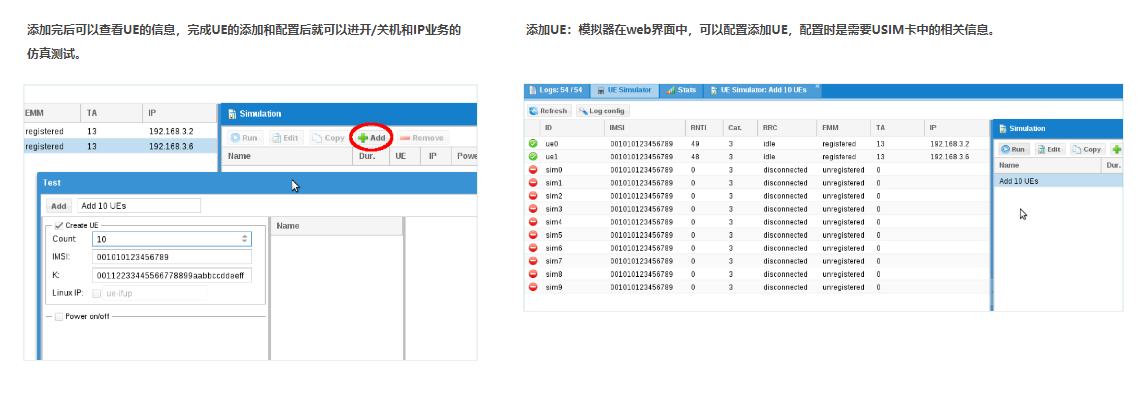Screen dimensions: 1141x396
Task: Close the 'UE Simulator: Add 10 UEs' tab
Action: [x=817, y=87]
